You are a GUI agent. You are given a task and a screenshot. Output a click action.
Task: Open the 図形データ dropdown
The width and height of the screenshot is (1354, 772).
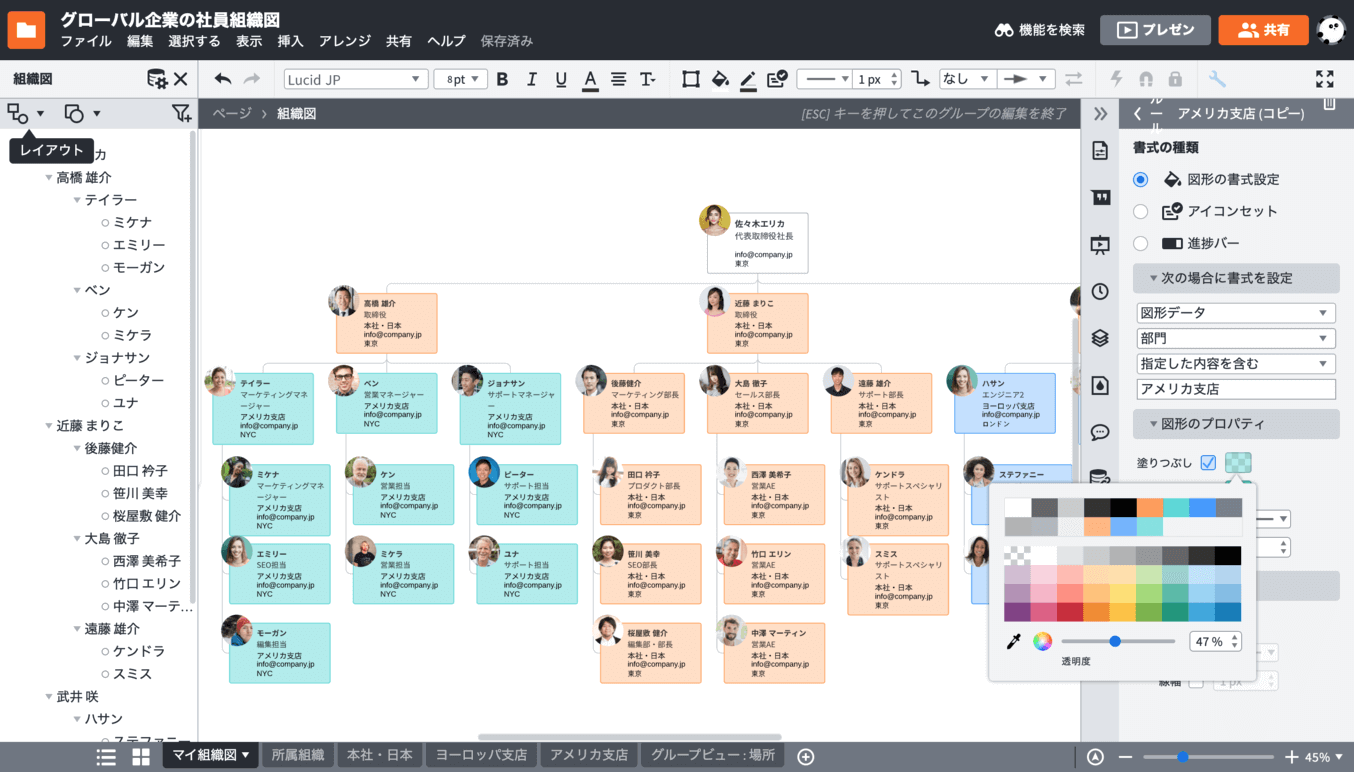point(1236,312)
